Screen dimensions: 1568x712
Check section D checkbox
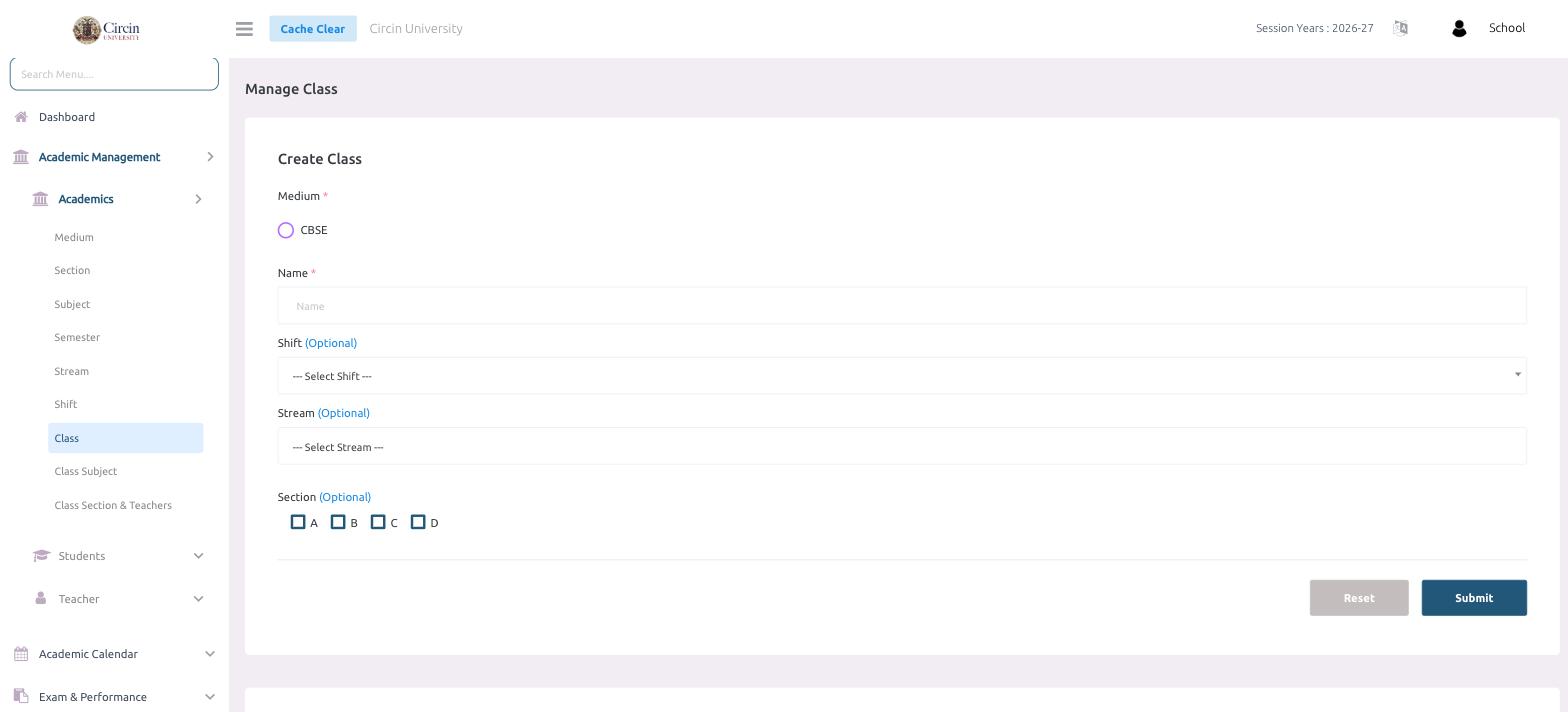pyautogui.click(x=418, y=522)
